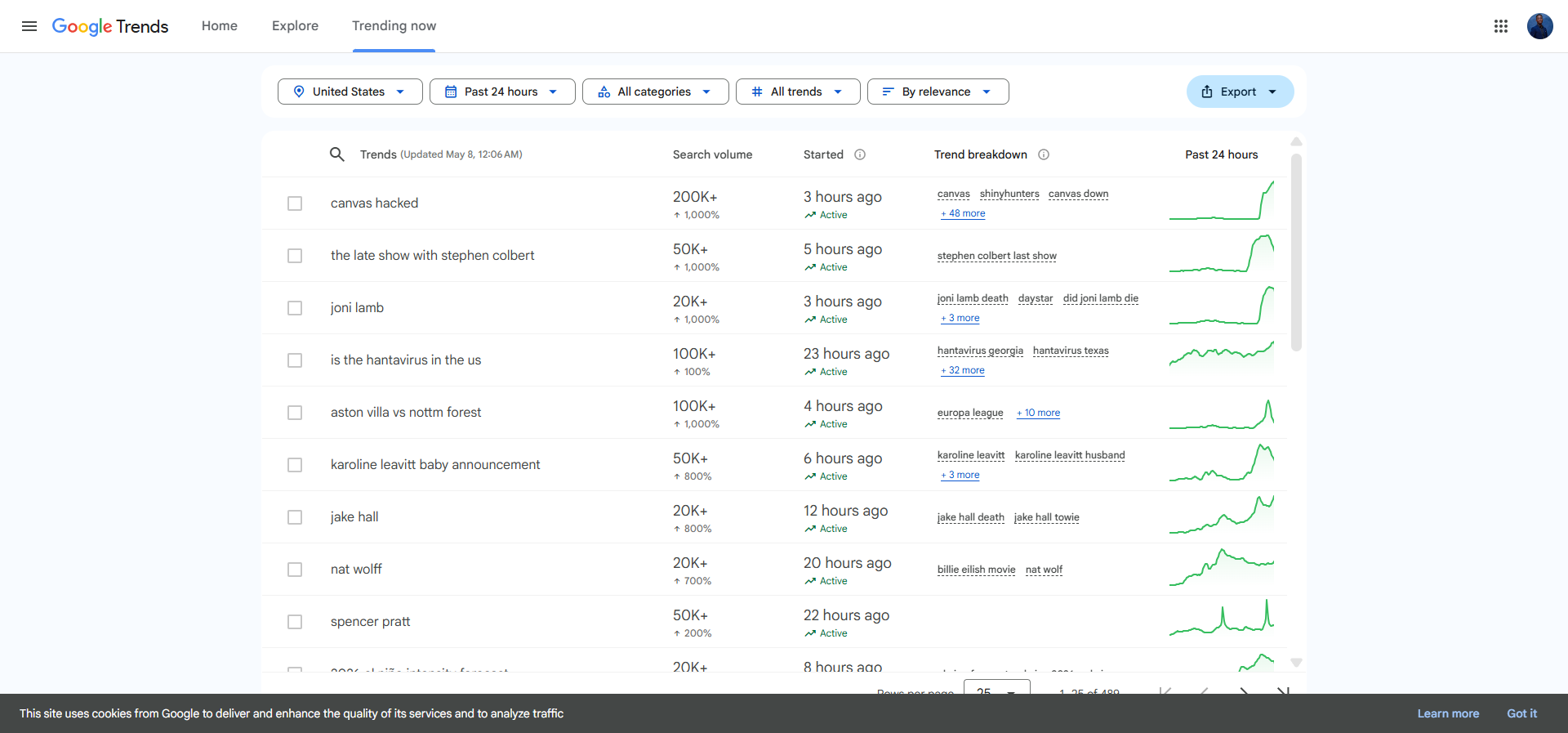1568x733 pixels.
Task: Go to the Home tab
Action: pyautogui.click(x=220, y=26)
